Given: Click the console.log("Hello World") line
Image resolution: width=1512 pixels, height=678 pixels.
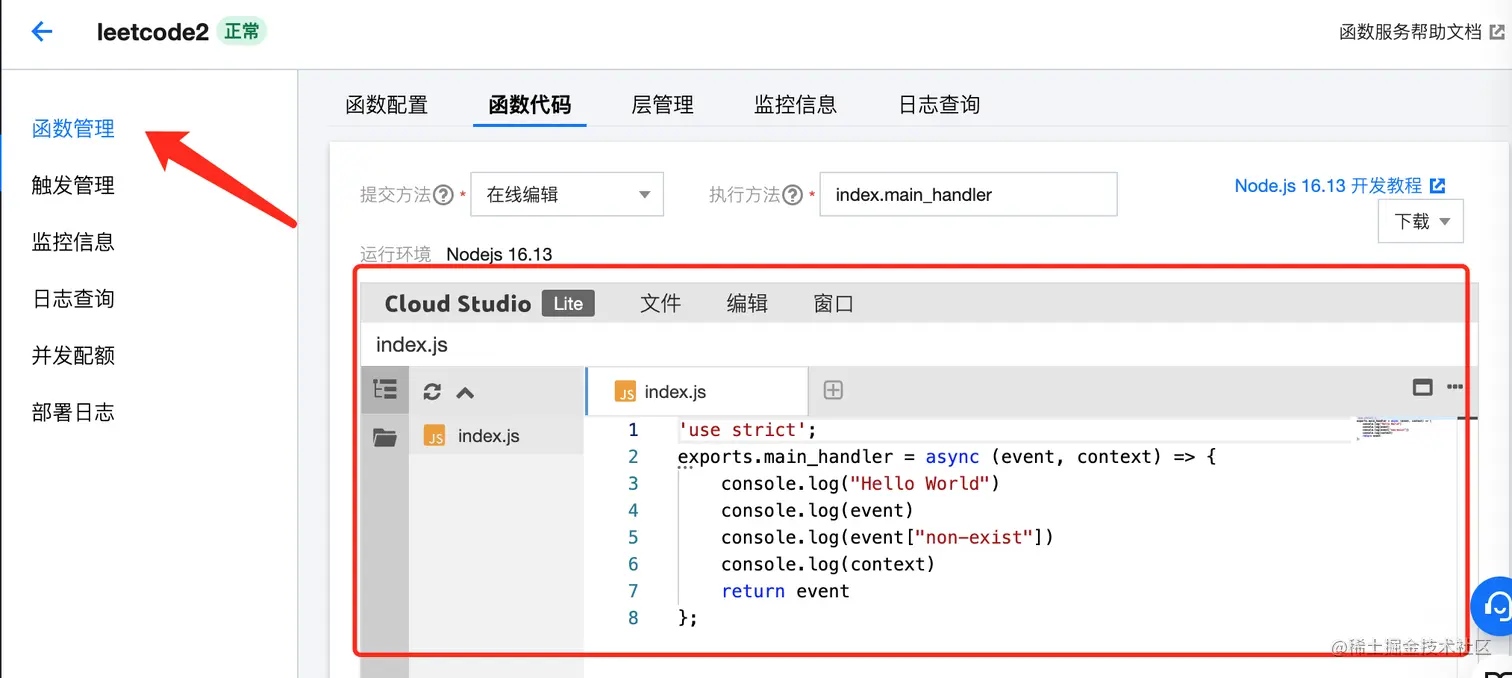Looking at the screenshot, I should point(860,484).
